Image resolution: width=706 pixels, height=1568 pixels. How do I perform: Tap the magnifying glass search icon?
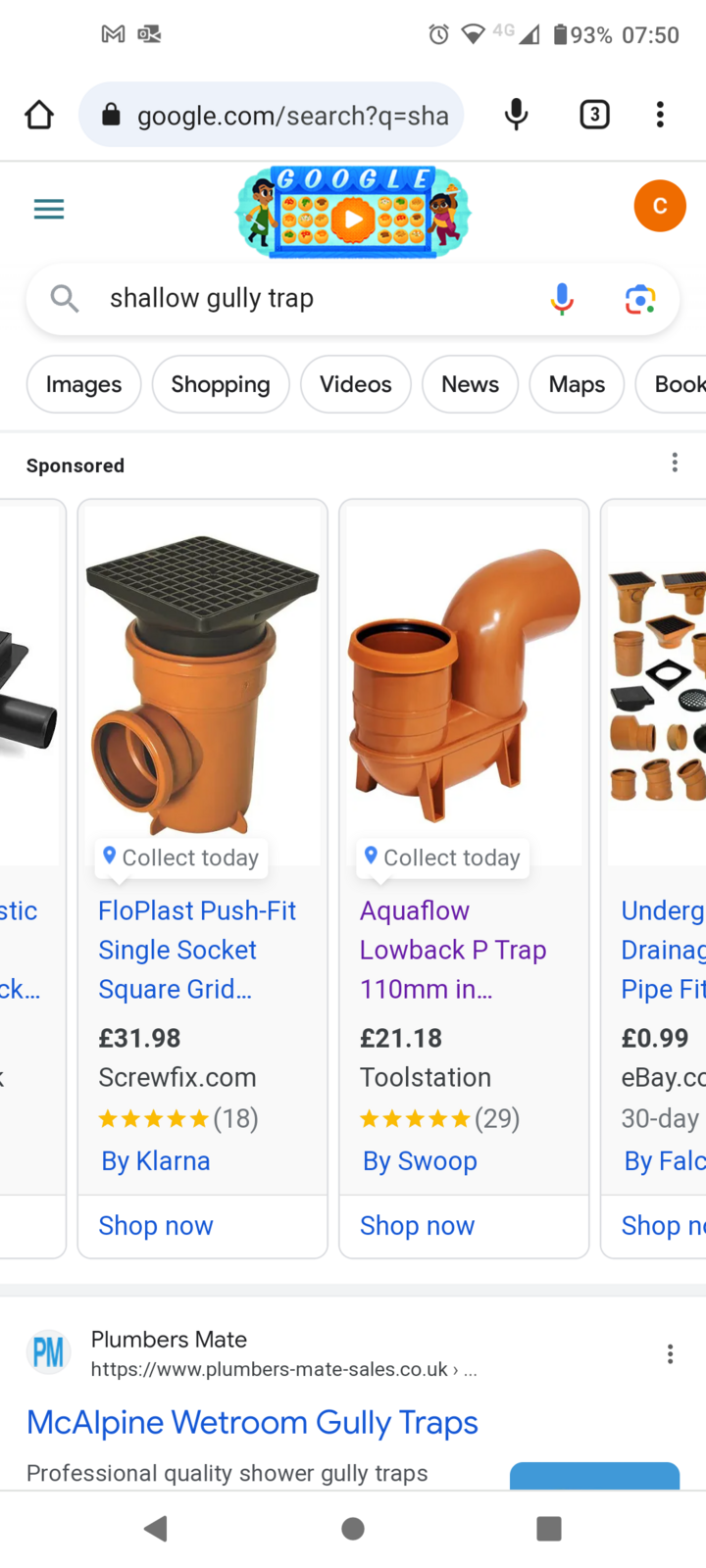click(x=64, y=299)
